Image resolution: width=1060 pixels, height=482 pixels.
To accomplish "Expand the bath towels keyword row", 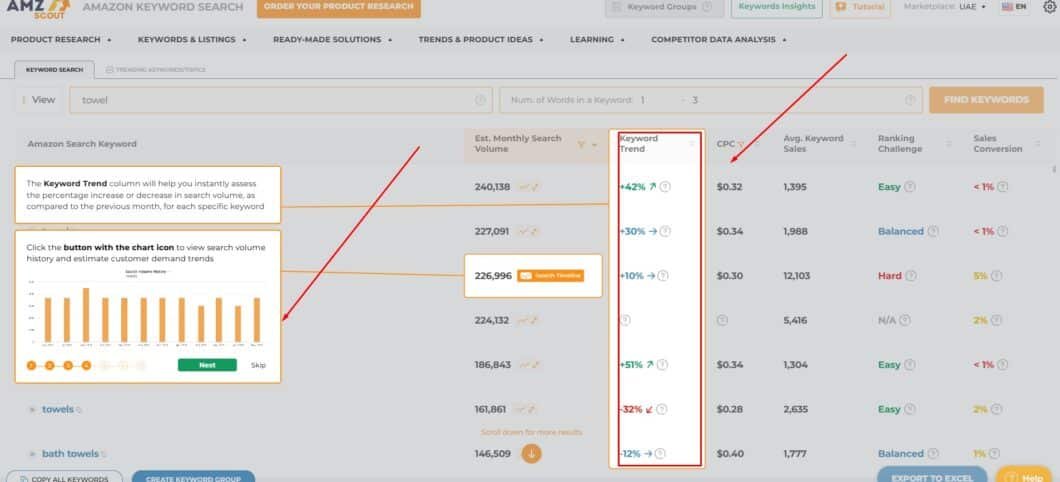I will (32, 454).
